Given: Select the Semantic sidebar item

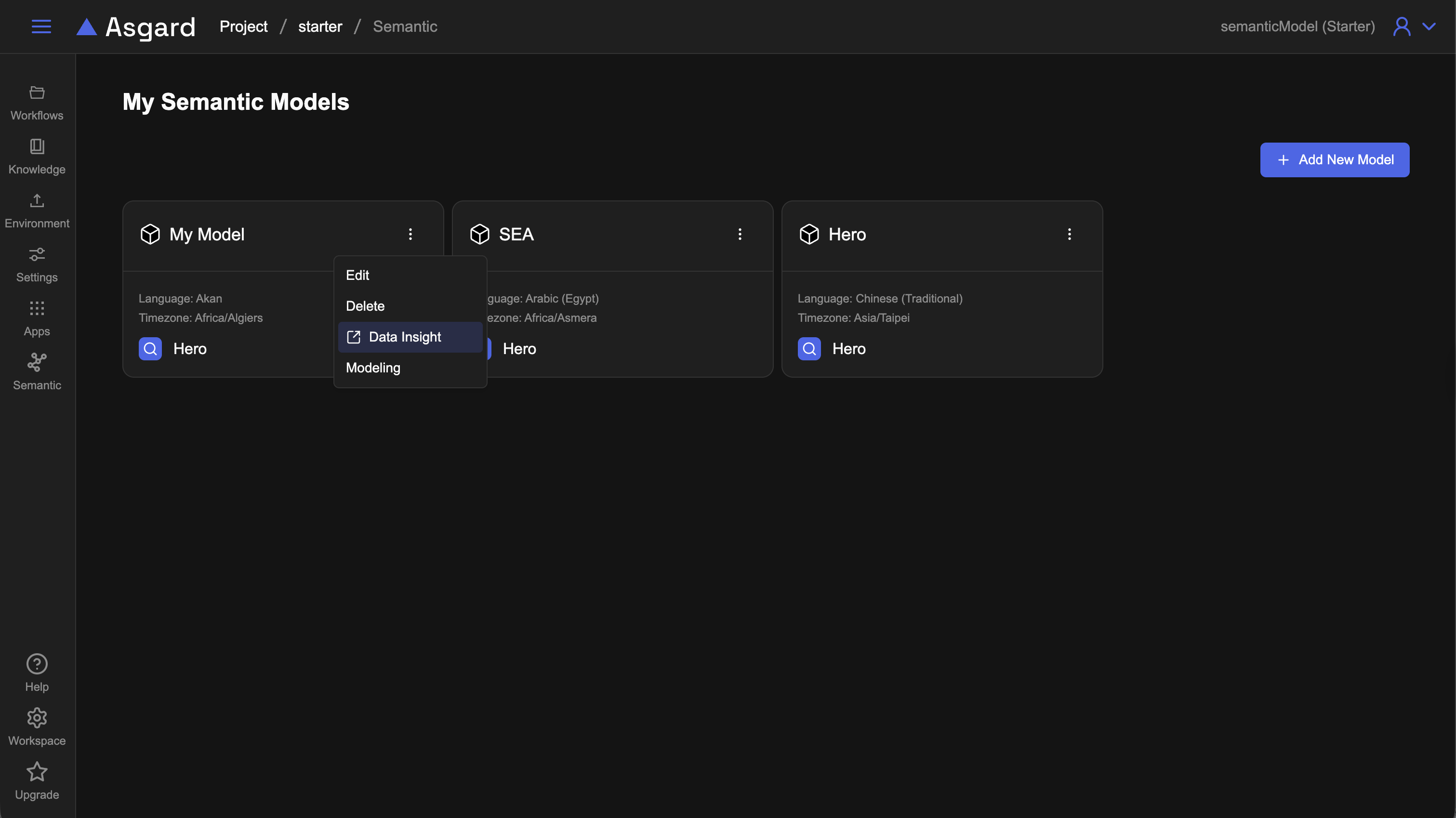Looking at the screenshot, I should pyautogui.click(x=37, y=372).
